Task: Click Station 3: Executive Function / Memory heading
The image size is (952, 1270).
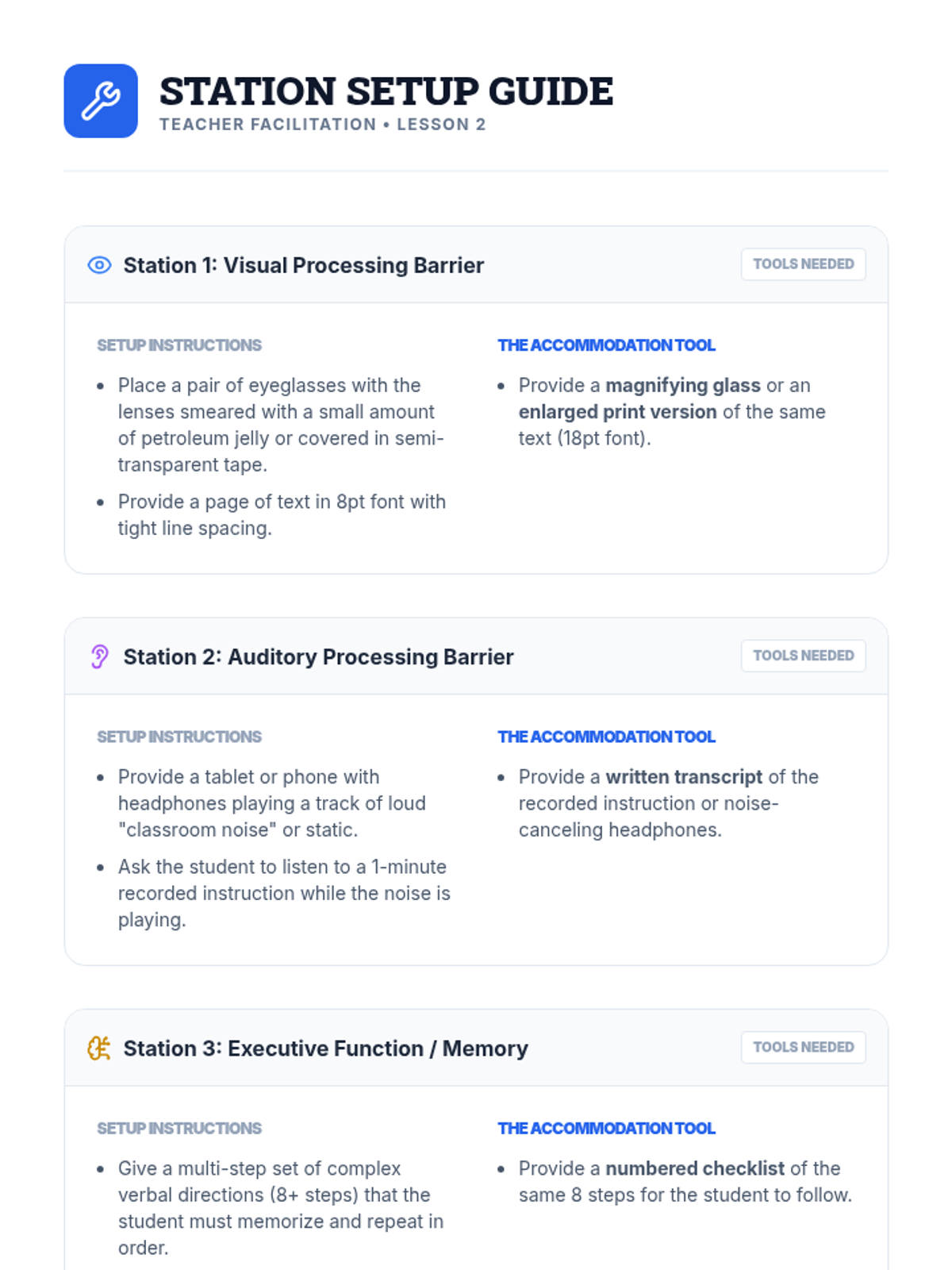Action: tap(325, 1049)
